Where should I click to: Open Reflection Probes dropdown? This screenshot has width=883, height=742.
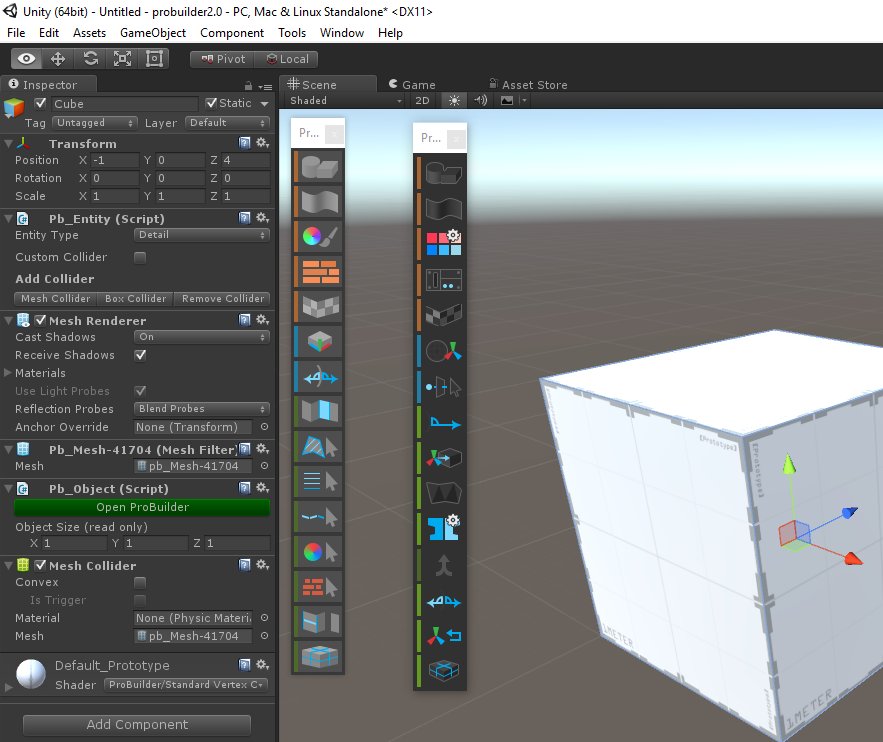[x=202, y=409]
